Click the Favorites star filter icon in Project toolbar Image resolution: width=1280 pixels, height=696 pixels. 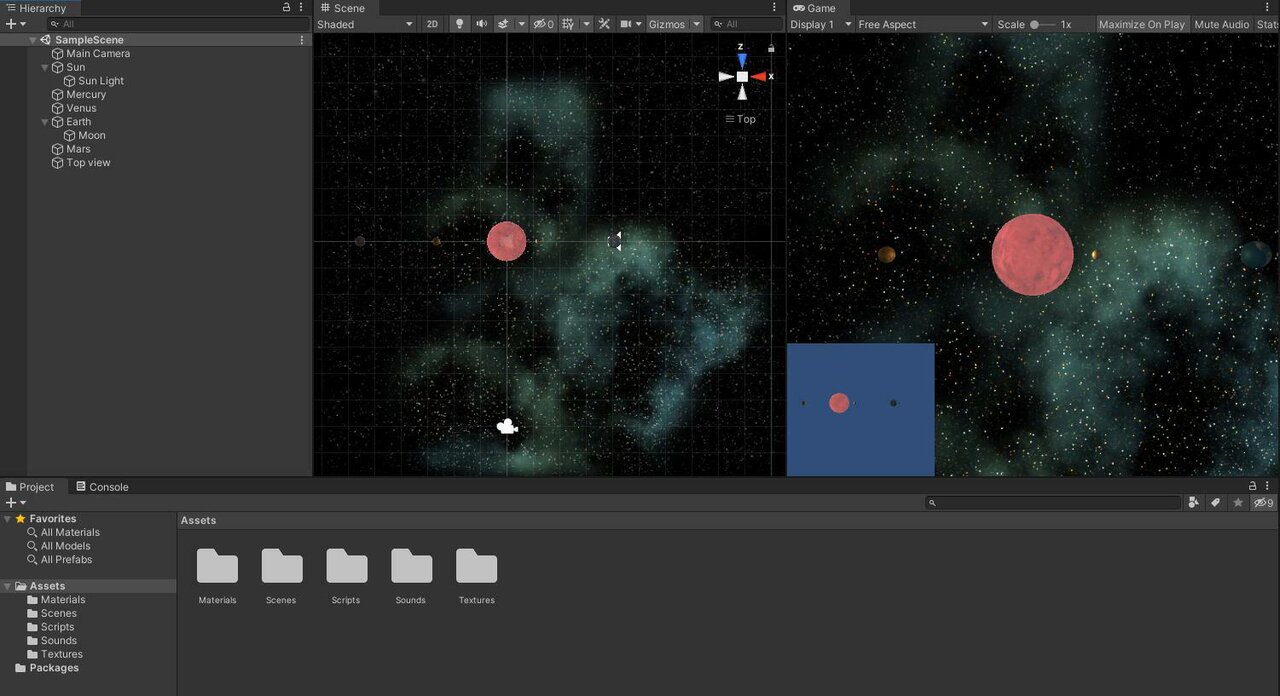(x=1238, y=503)
